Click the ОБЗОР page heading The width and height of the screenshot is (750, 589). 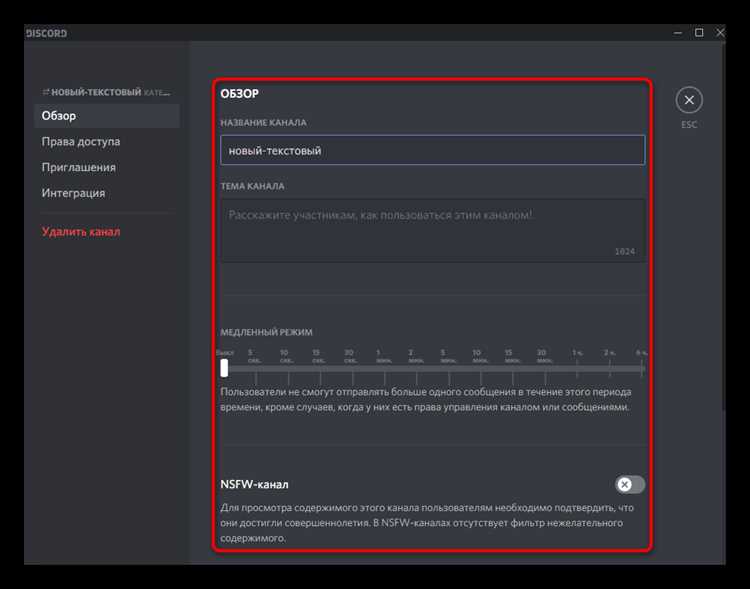239,94
